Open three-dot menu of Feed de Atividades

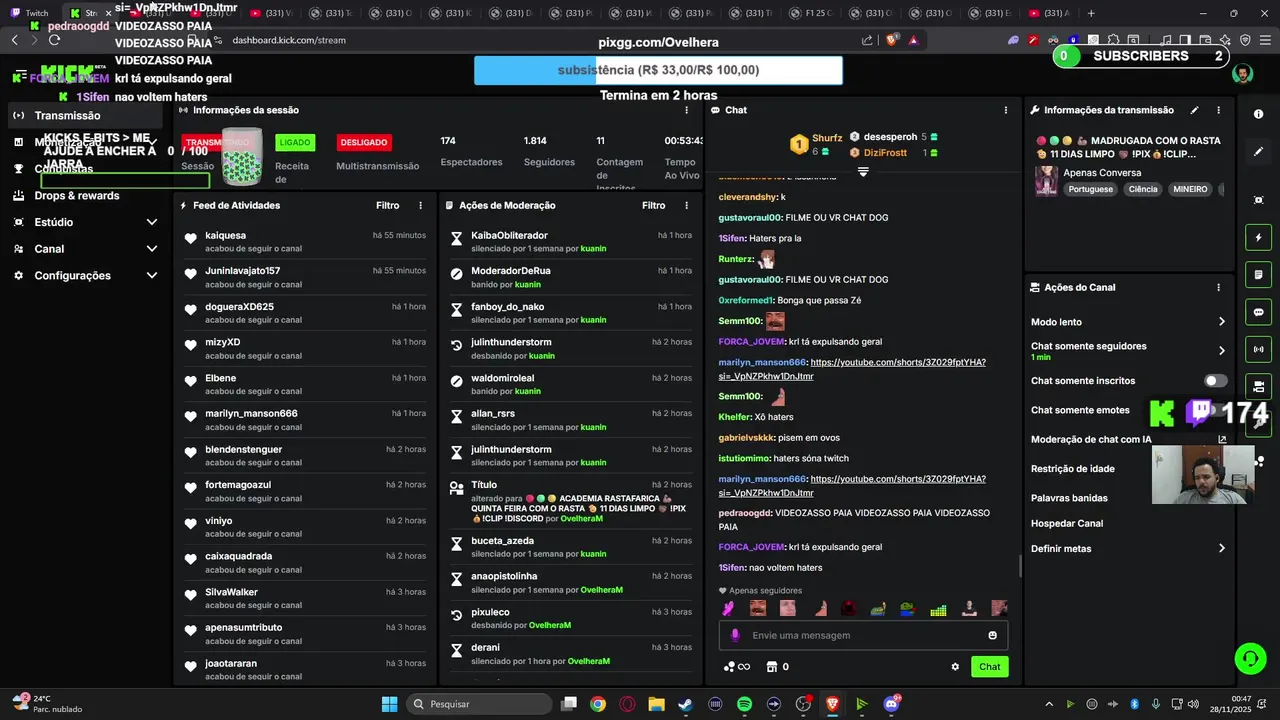click(x=420, y=205)
